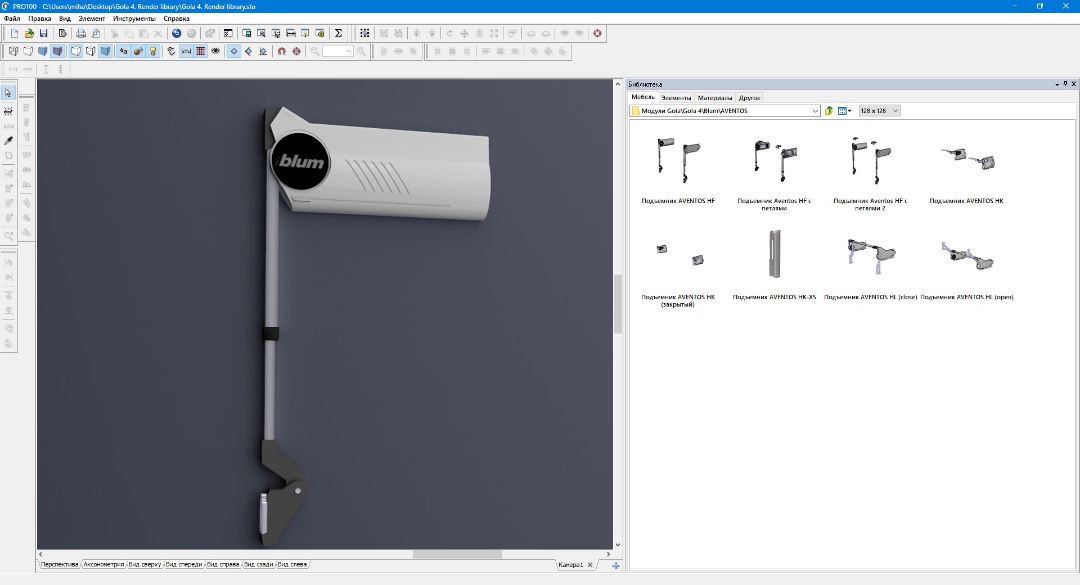Toggle the textured blue cube mode
This screenshot has height=585, width=1080.
click(x=105, y=51)
